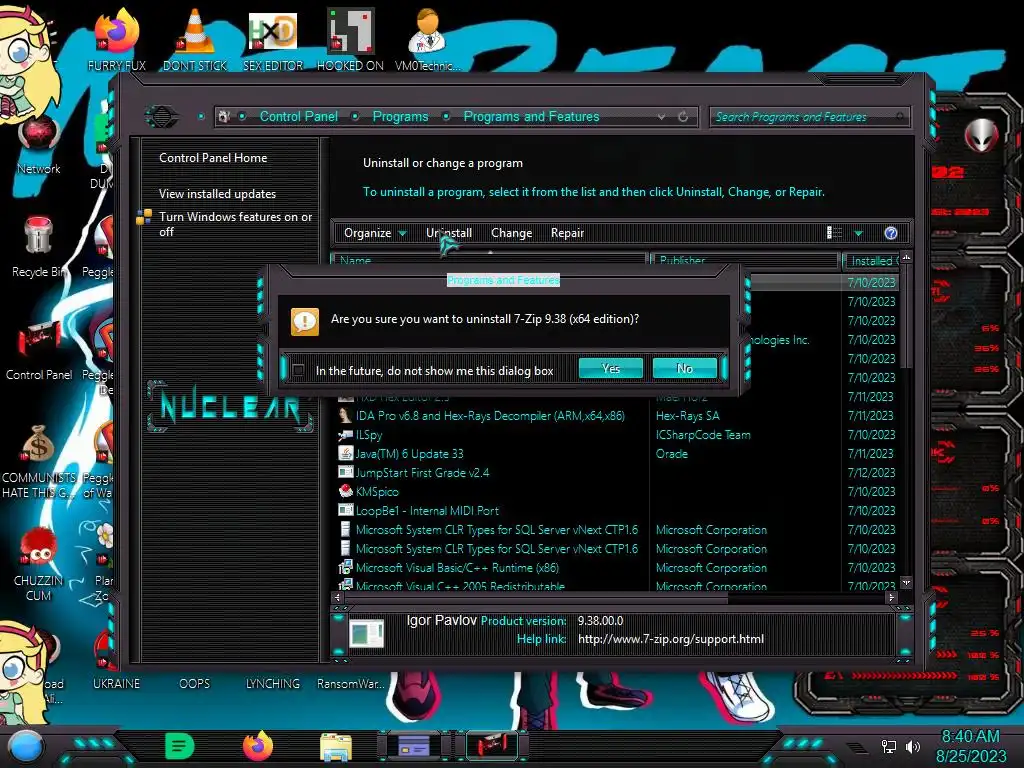
Task: Click the IDA Pro program icon in list
Action: pos(345,415)
